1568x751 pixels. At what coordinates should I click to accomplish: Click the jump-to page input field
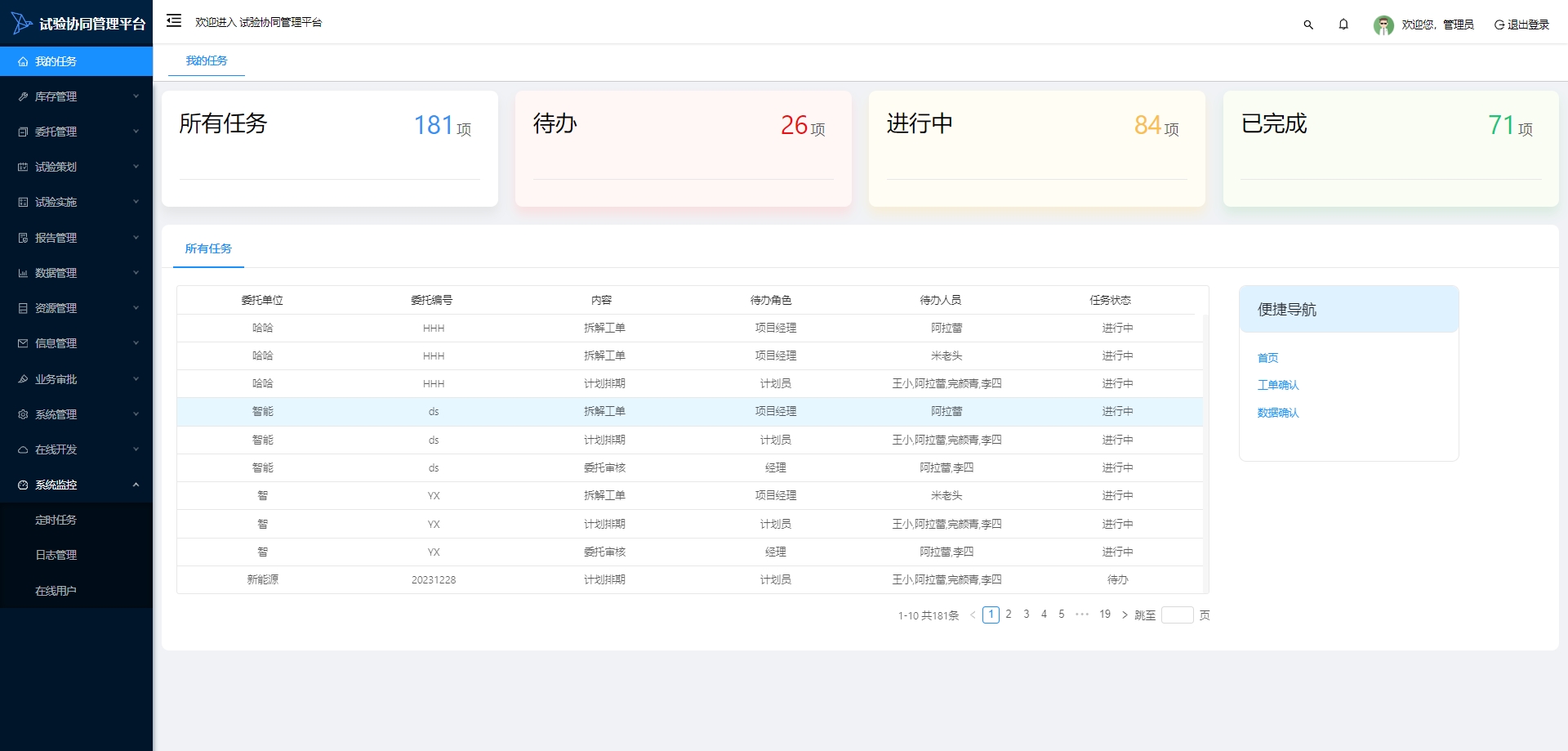coord(1177,615)
